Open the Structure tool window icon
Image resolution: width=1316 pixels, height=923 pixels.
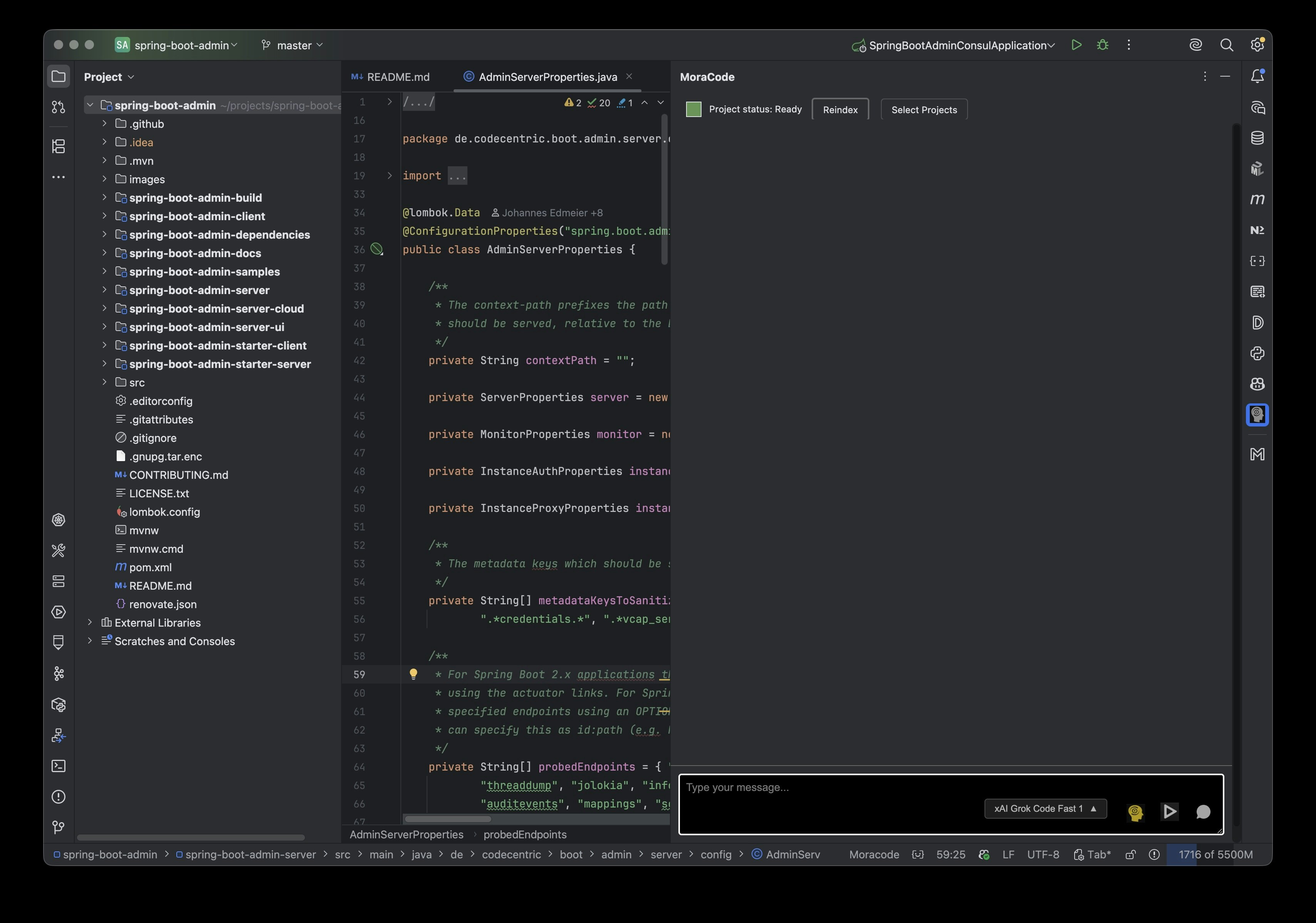click(59, 146)
